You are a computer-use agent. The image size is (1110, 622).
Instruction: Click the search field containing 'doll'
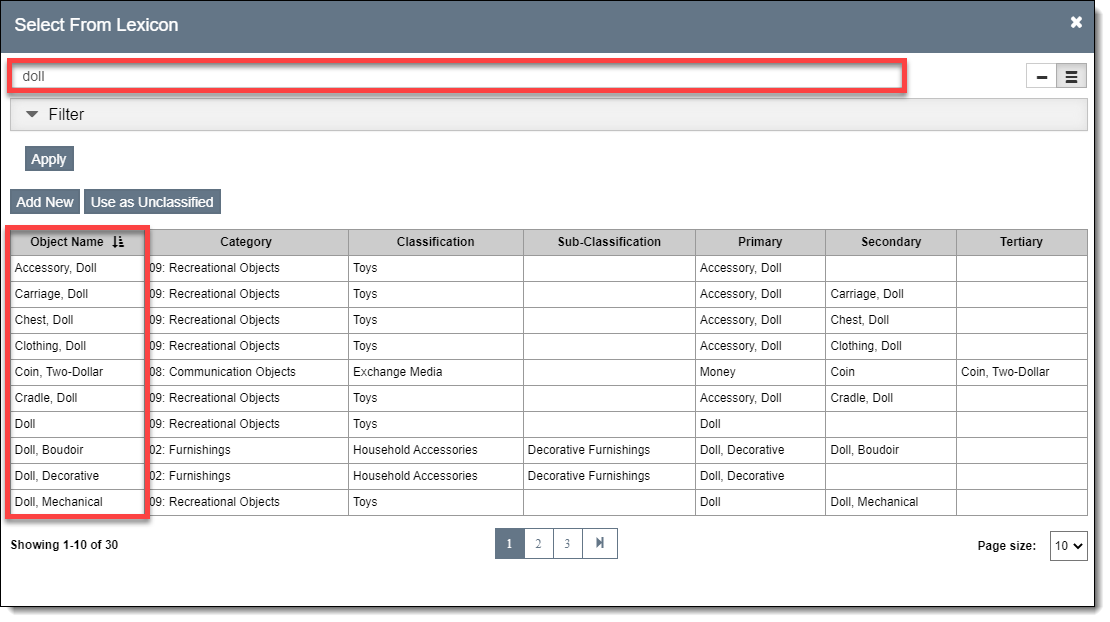click(457, 76)
